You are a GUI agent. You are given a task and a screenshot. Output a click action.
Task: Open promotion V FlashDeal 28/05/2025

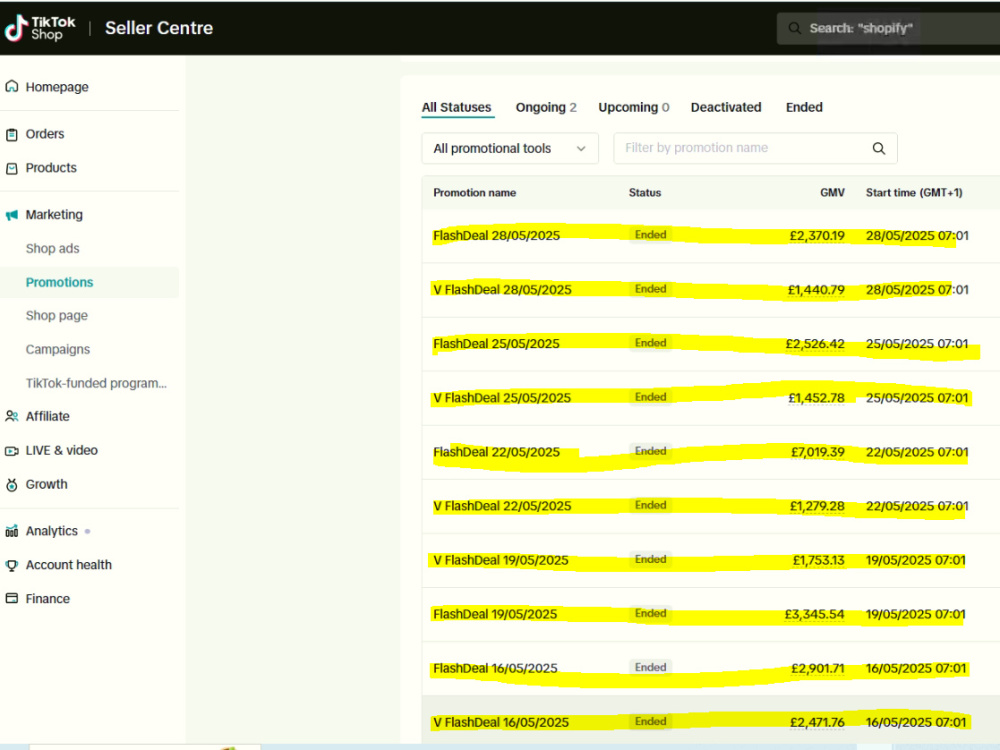502,290
